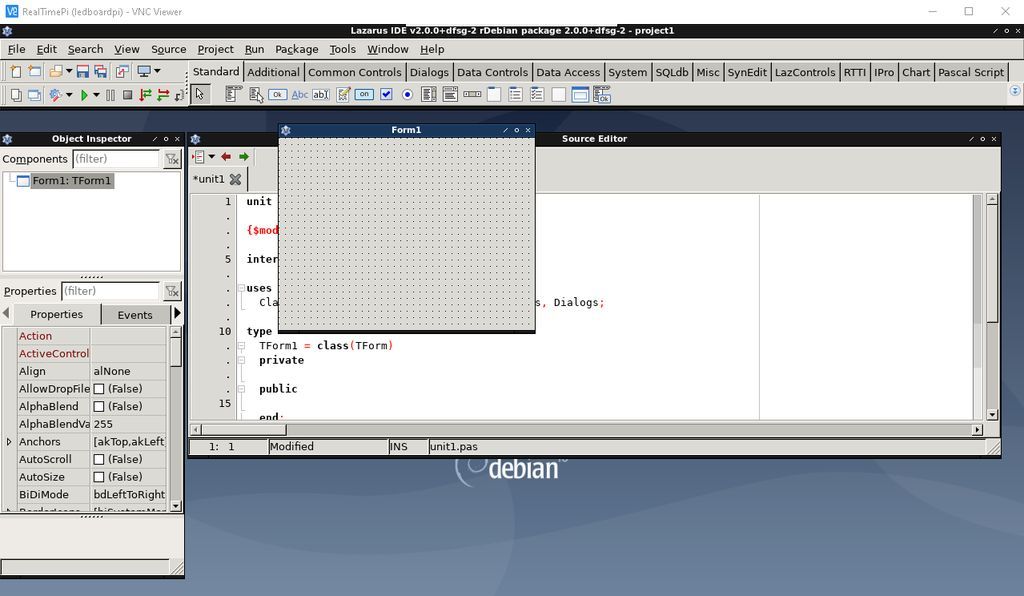Open the Open File dropdown arrow
The image size is (1024, 596).
(70, 72)
